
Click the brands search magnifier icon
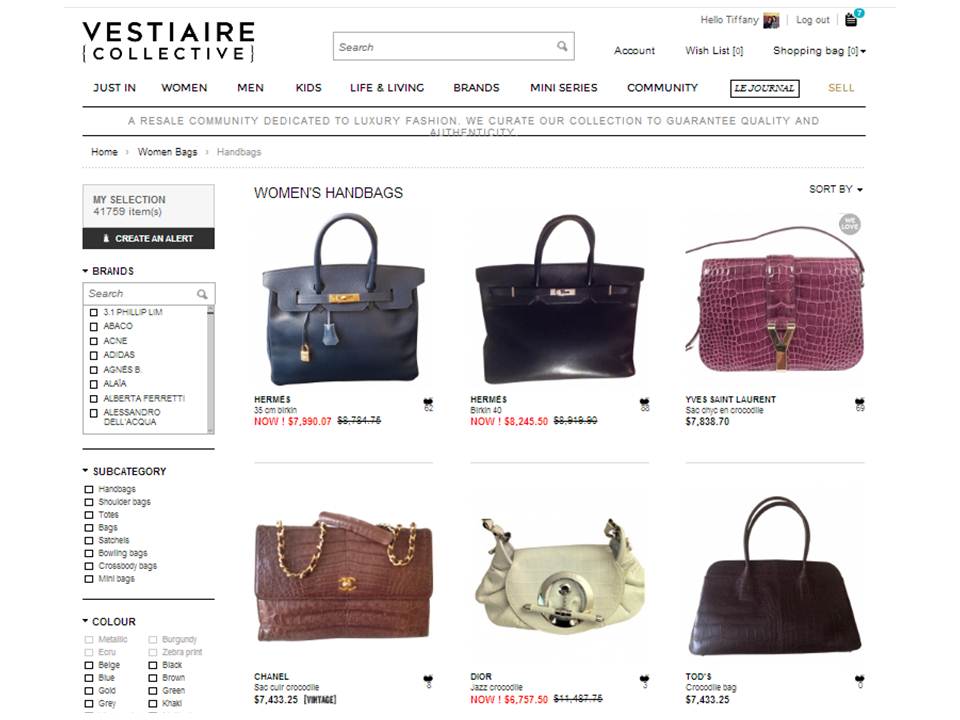tap(202, 294)
